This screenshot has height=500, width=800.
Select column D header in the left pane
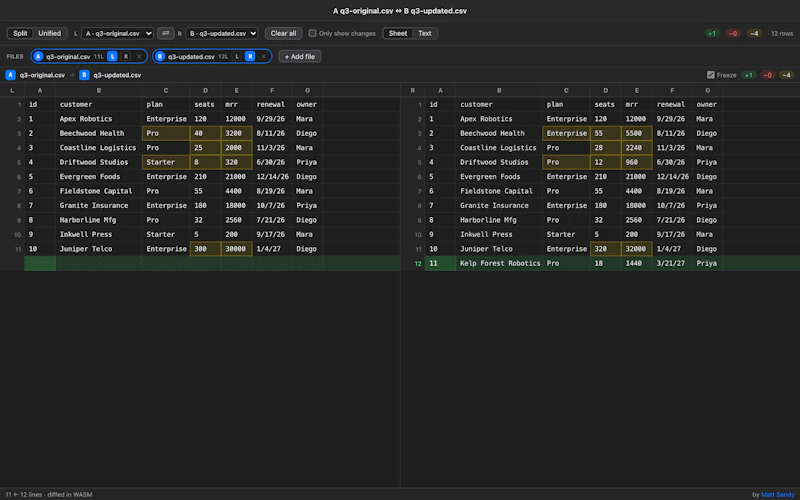pyautogui.click(x=205, y=90)
